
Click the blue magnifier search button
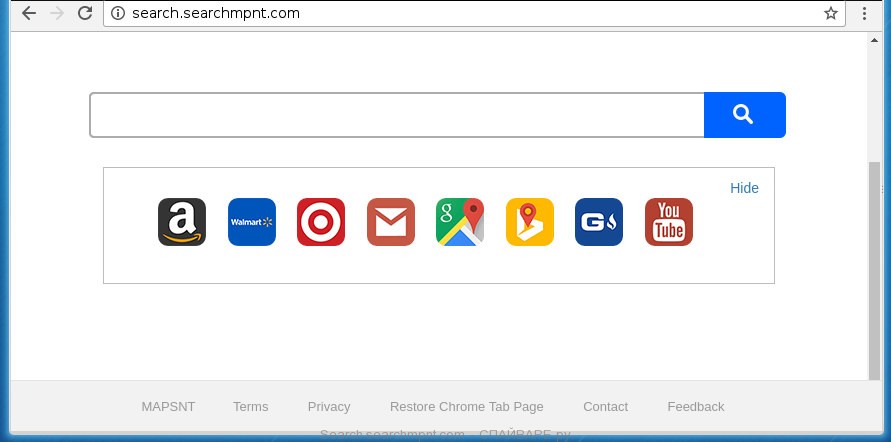pyautogui.click(x=744, y=115)
